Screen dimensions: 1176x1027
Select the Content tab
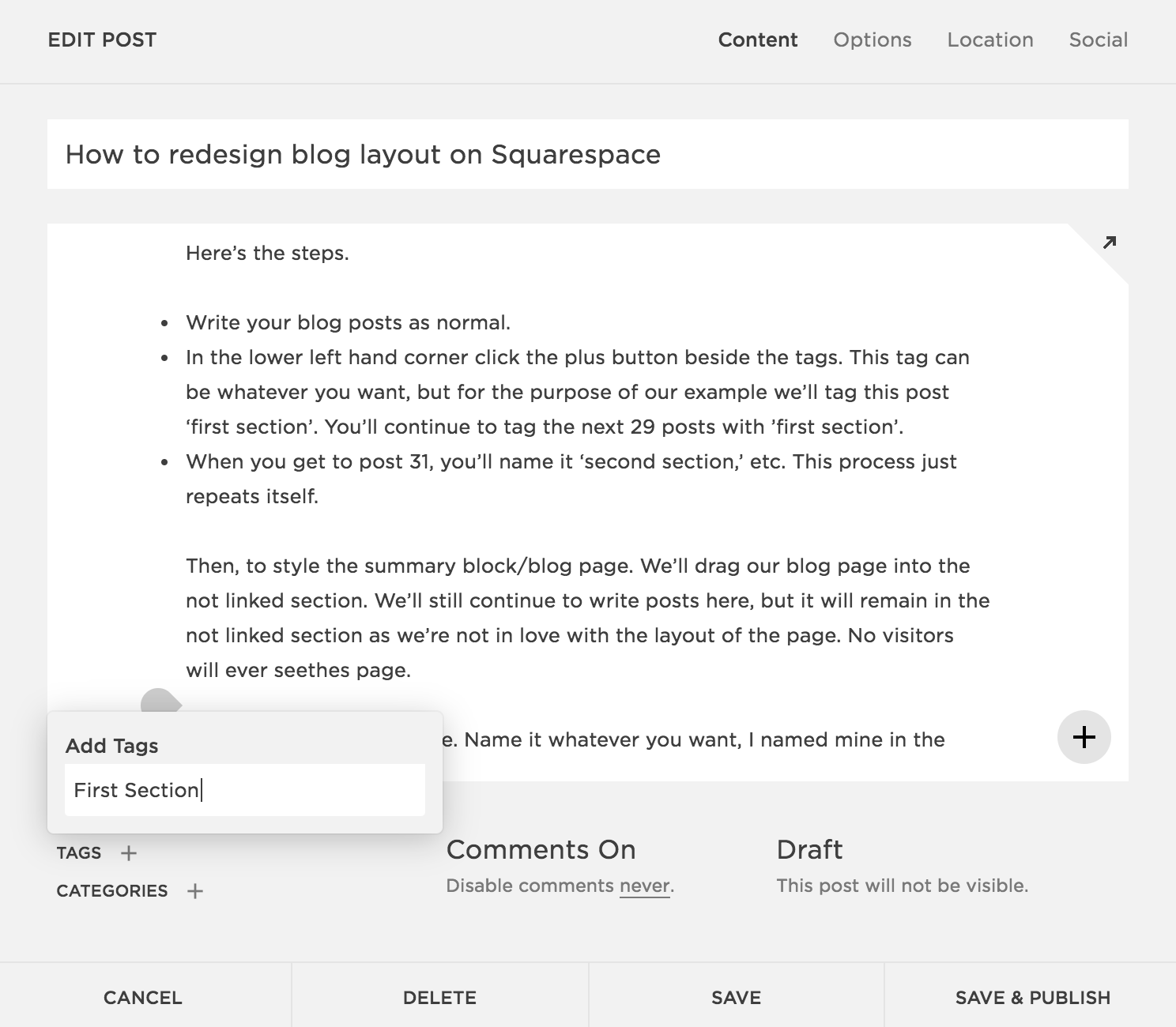coord(757,39)
